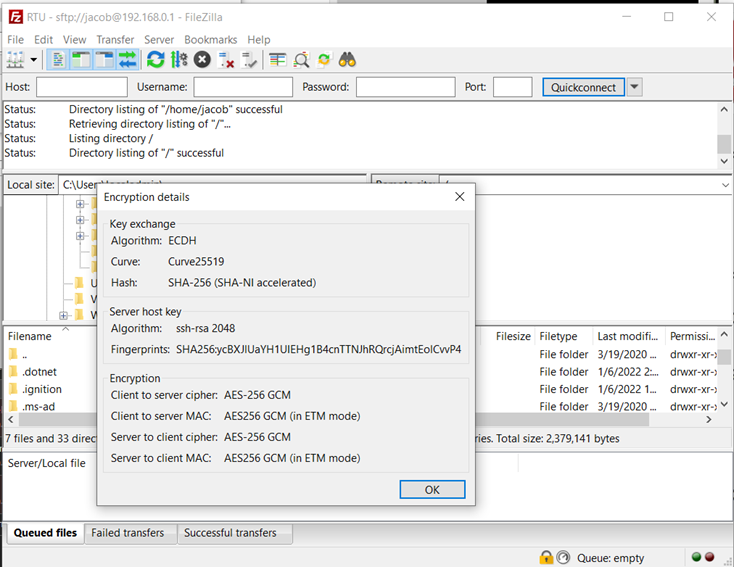Toggle transfer queue display icon
The image size is (734, 567).
point(127,60)
